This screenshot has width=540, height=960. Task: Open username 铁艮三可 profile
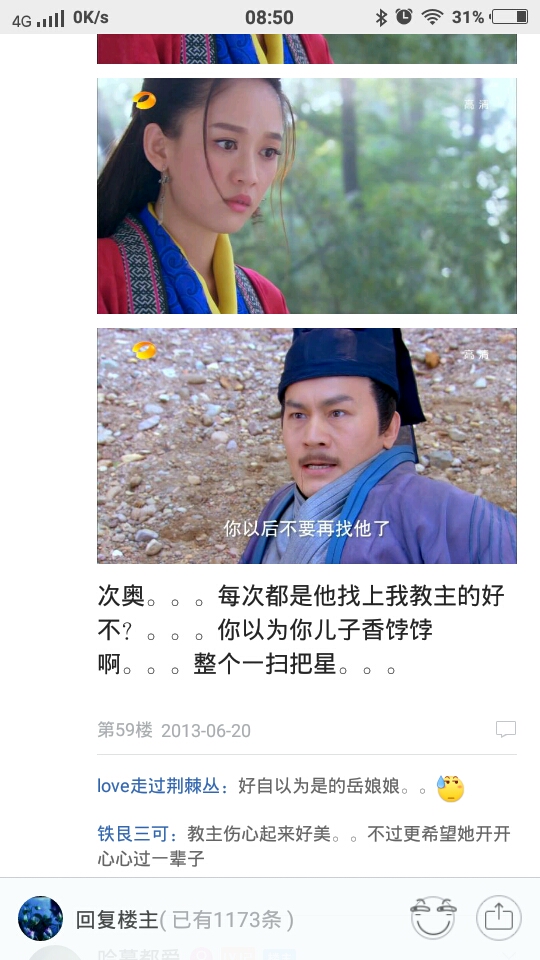pos(137,833)
